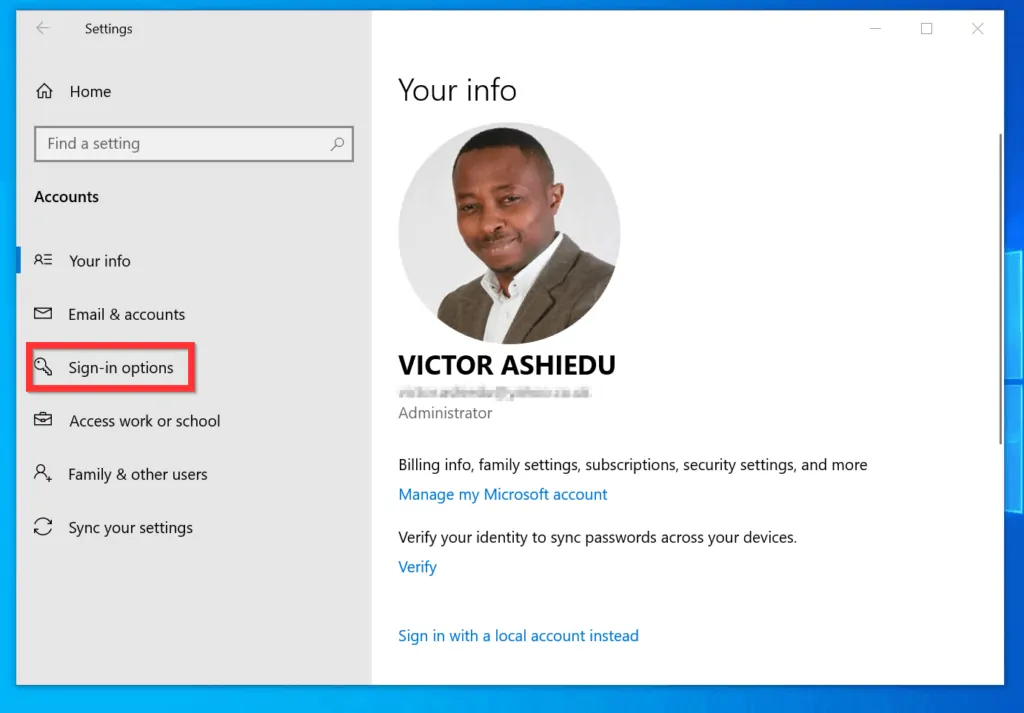Click the profile picture thumbnail
The height and width of the screenshot is (713, 1024).
[x=509, y=232]
